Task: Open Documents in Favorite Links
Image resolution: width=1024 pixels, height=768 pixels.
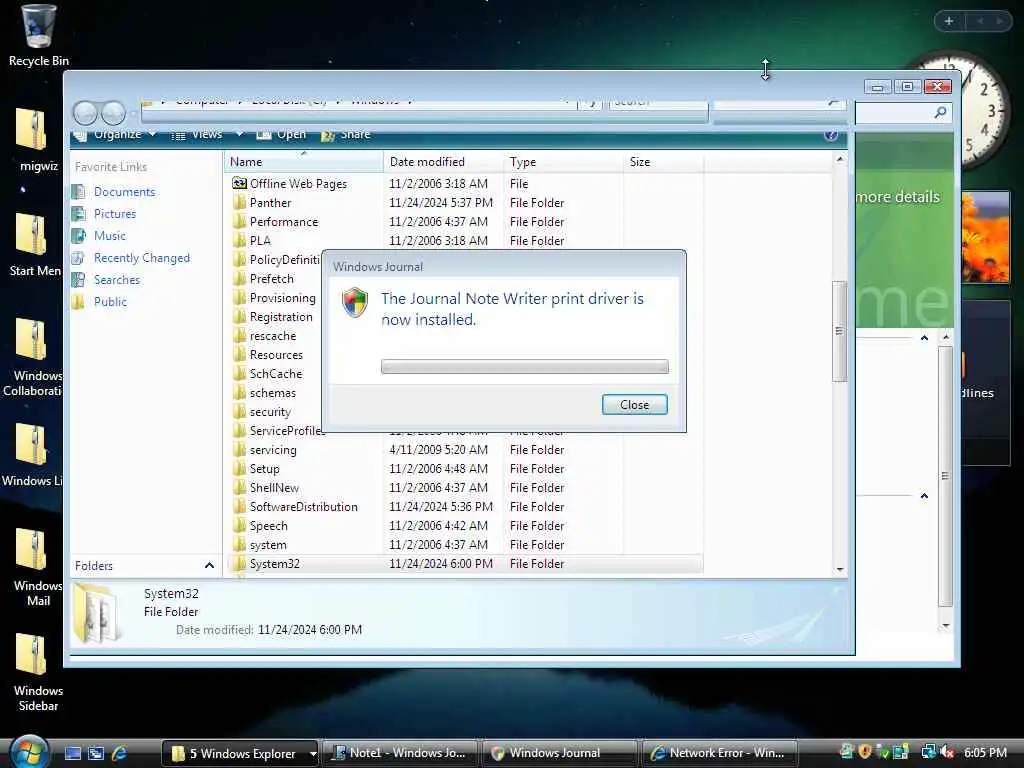Action: [124, 192]
